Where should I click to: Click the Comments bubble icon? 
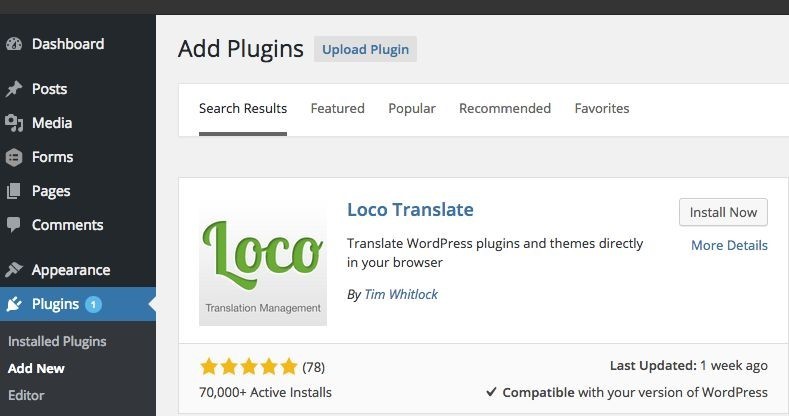(x=14, y=225)
